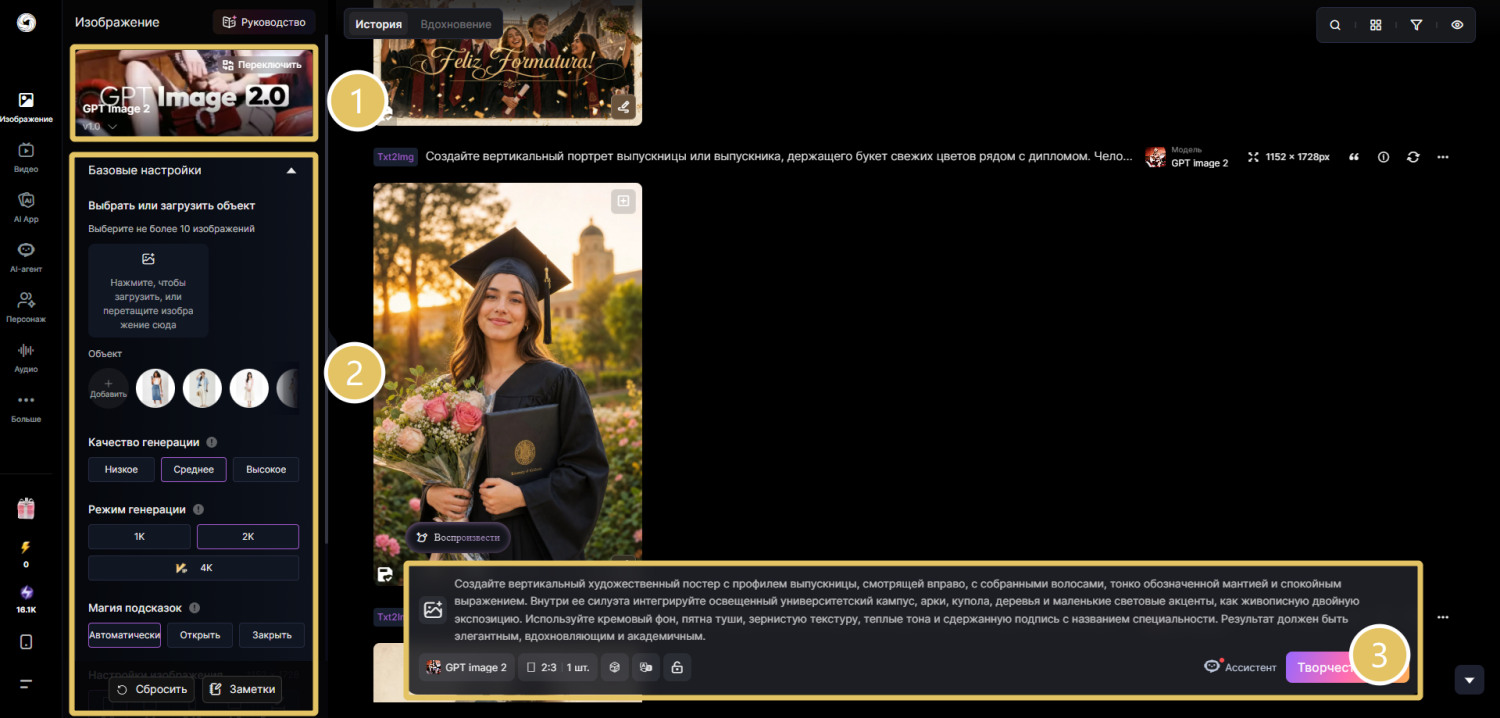Image resolution: width=1500 pixels, height=718 pixels.
Task: Collapse the Базовые настройки section
Action: pyautogui.click(x=291, y=171)
